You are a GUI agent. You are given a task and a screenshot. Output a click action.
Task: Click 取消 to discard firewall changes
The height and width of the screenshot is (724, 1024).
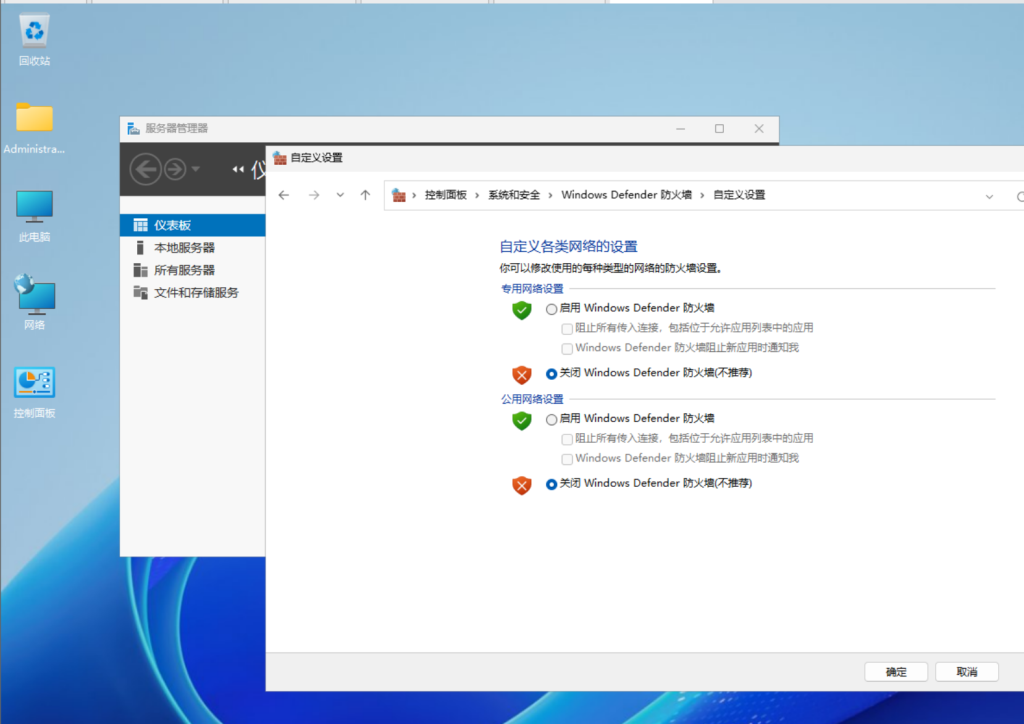967,672
